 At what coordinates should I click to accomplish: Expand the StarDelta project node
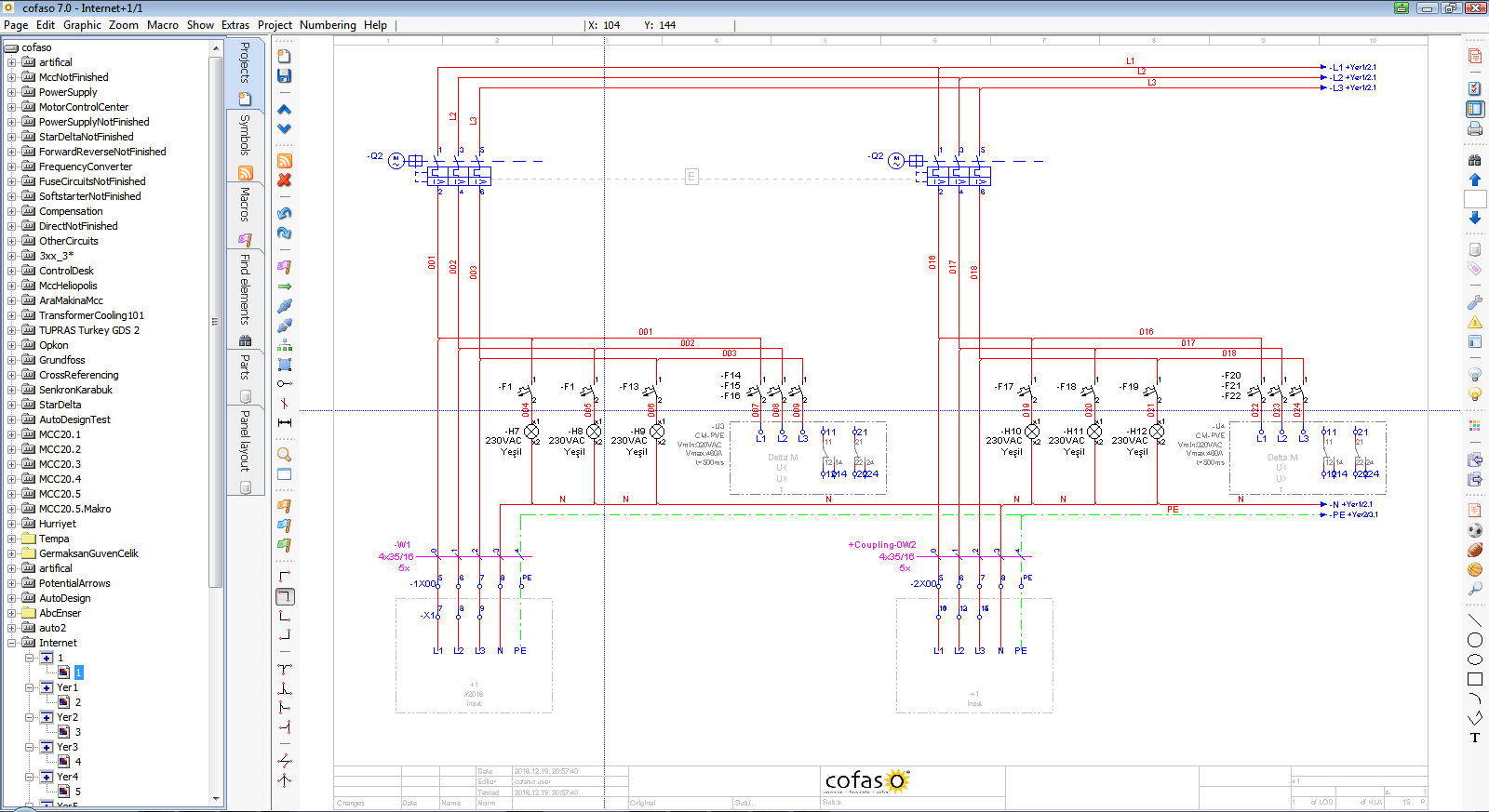click(x=12, y=405)
